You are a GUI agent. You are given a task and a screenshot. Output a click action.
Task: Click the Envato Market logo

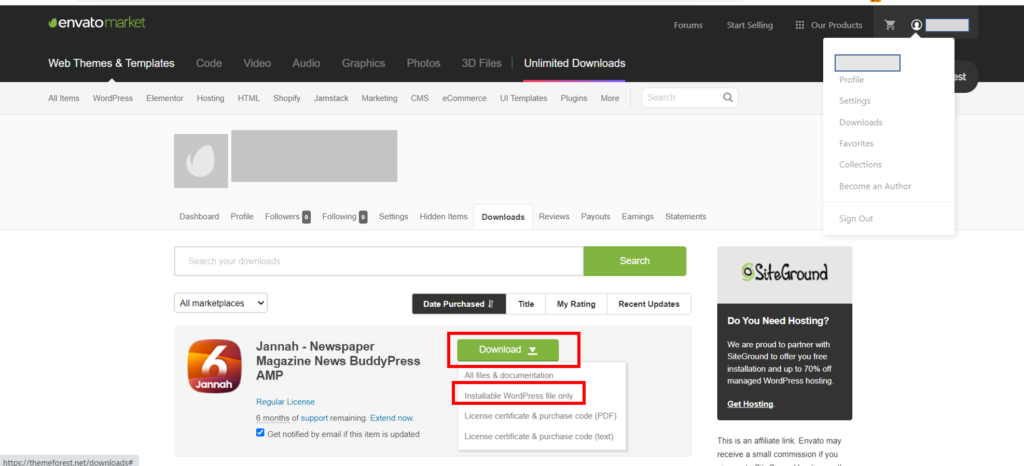point(97,23)
